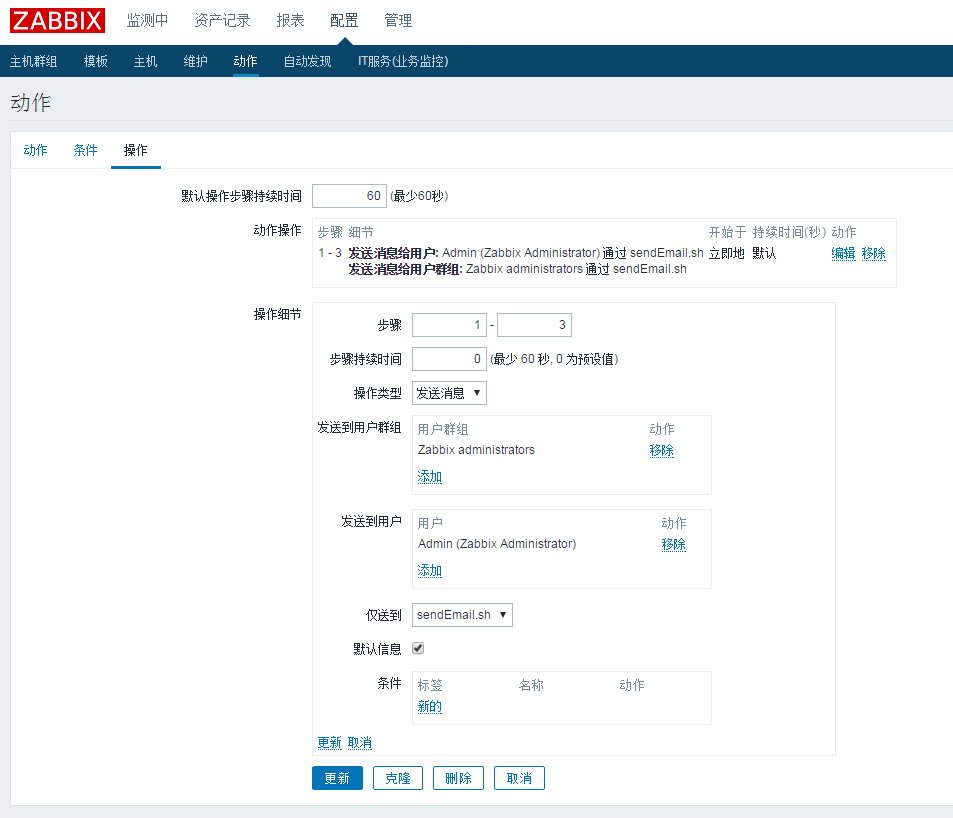Open the 报表 top menu

pos(291,21)
